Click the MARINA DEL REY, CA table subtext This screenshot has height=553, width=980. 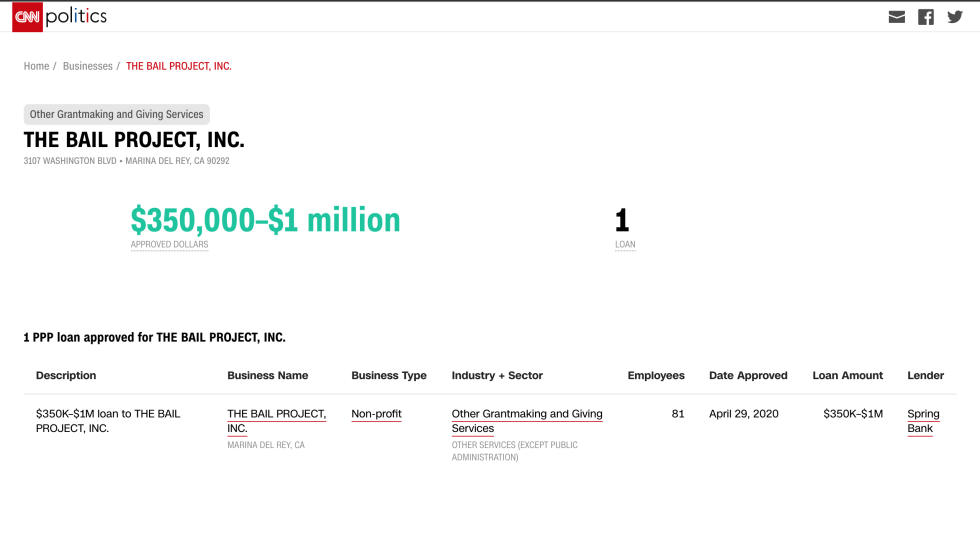coord(266,445)
